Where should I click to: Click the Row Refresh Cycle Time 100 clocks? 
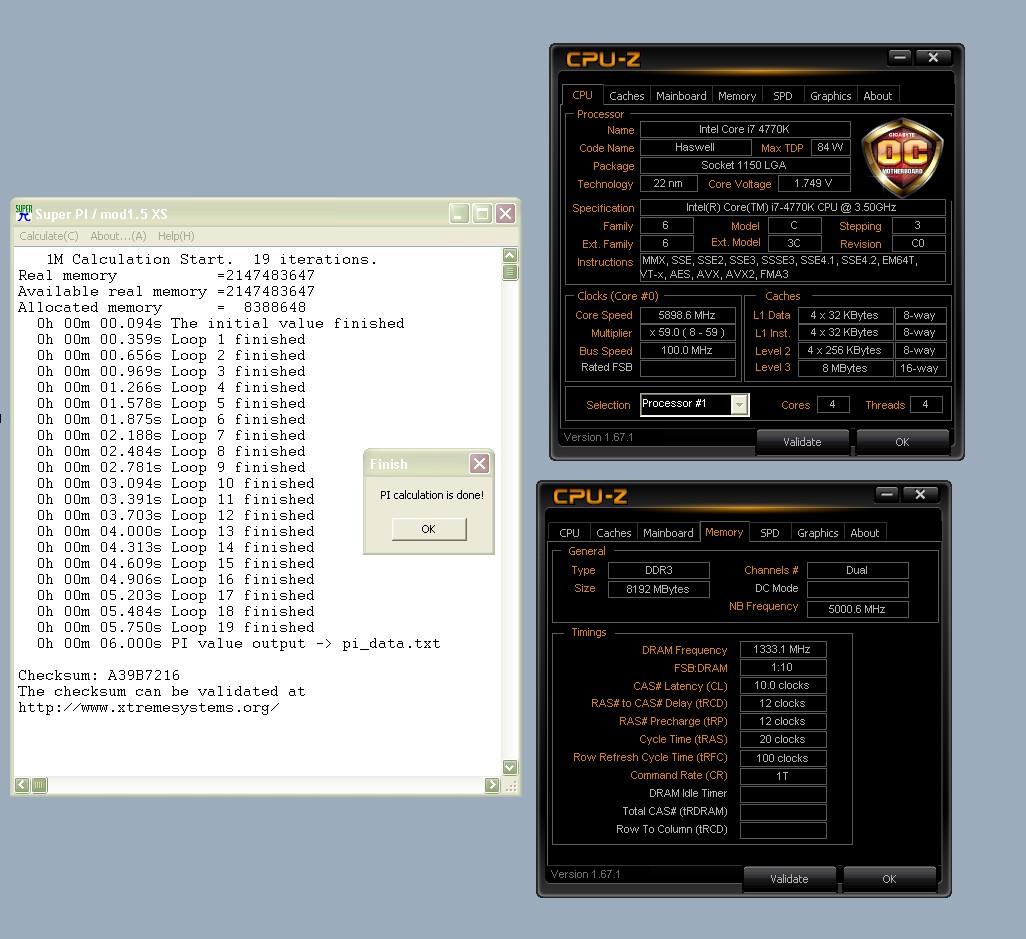pos(783,758)
